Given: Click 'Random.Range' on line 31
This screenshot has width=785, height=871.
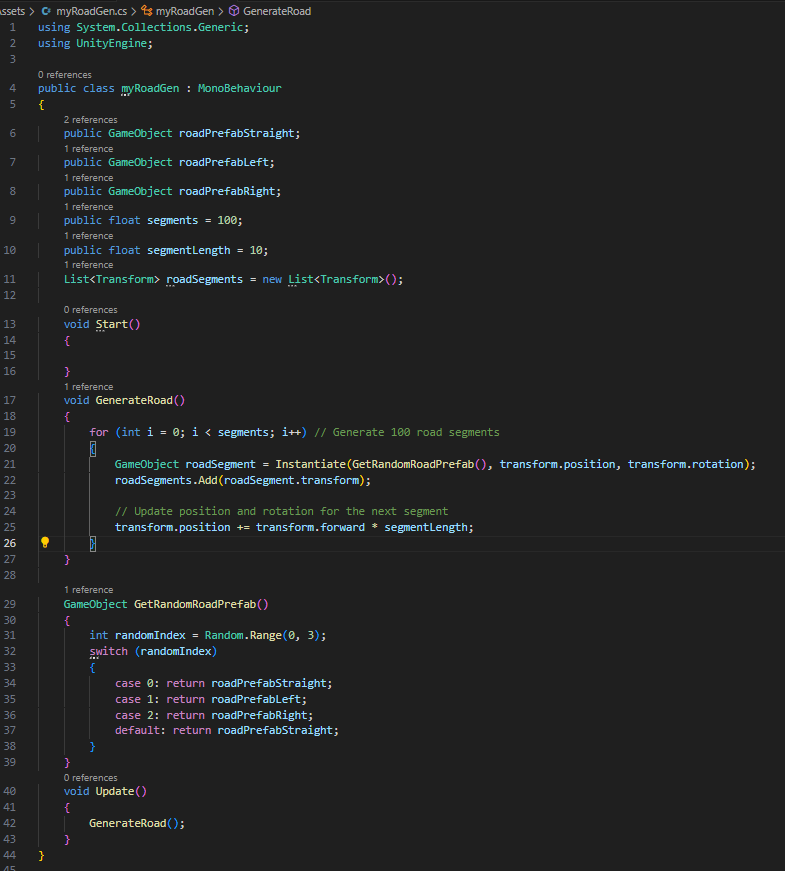Looking at the screenshot, I should 243,635.
